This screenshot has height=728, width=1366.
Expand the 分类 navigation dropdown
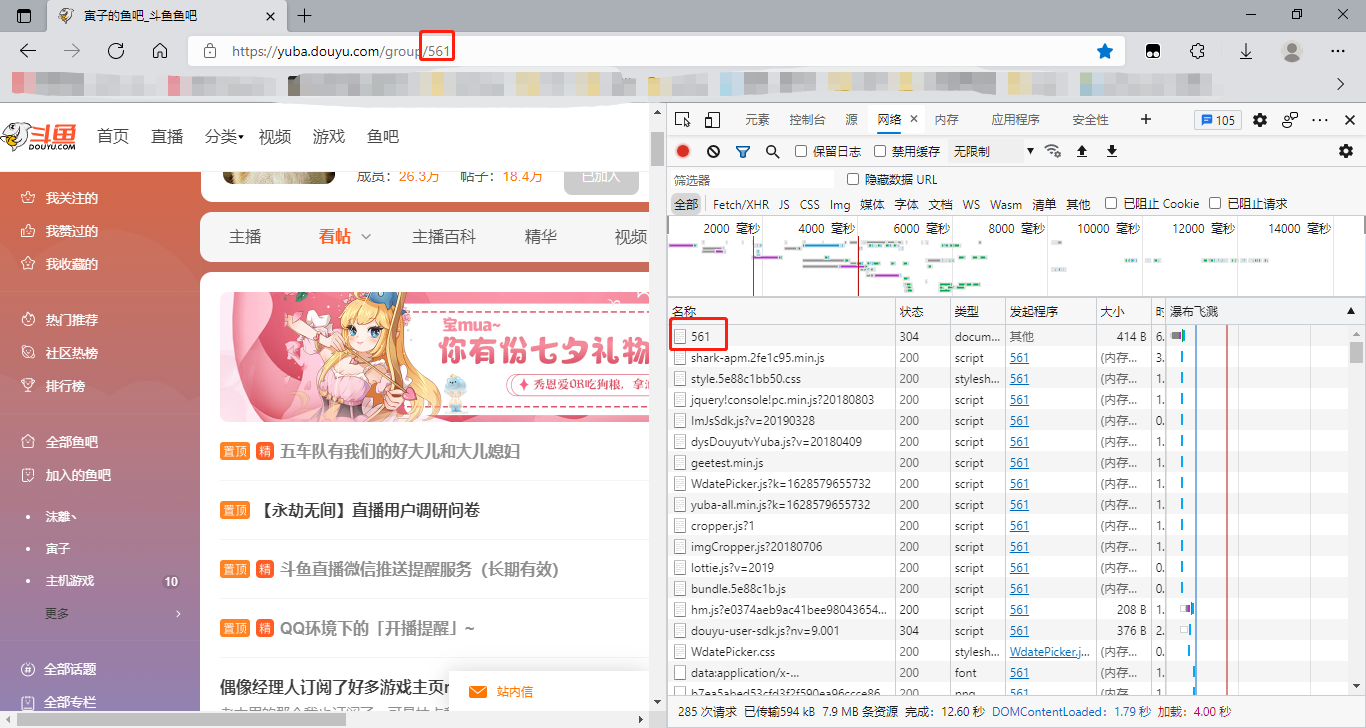point(224,137)
